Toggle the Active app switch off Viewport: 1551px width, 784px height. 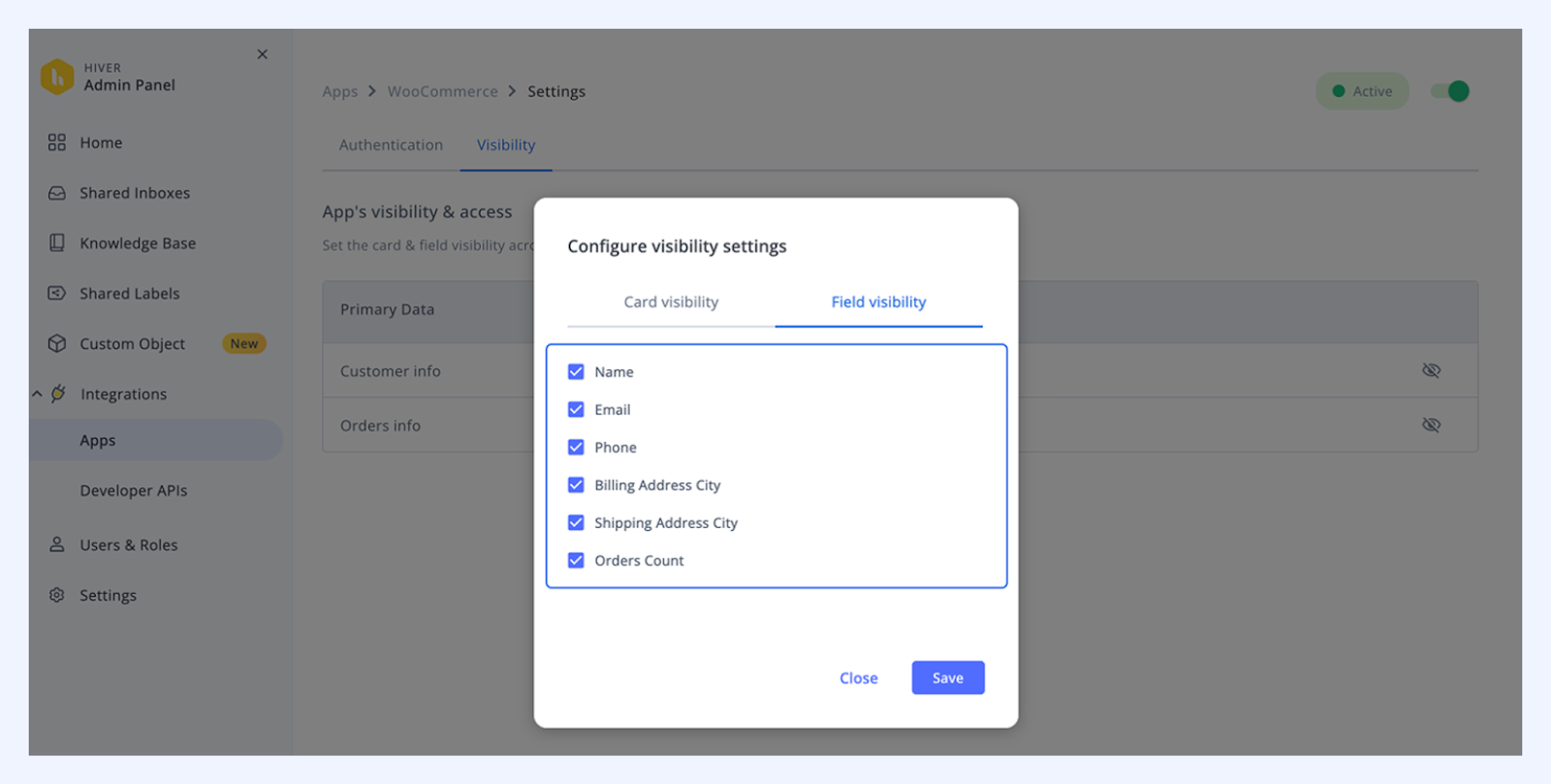[x=1451, y=91]
